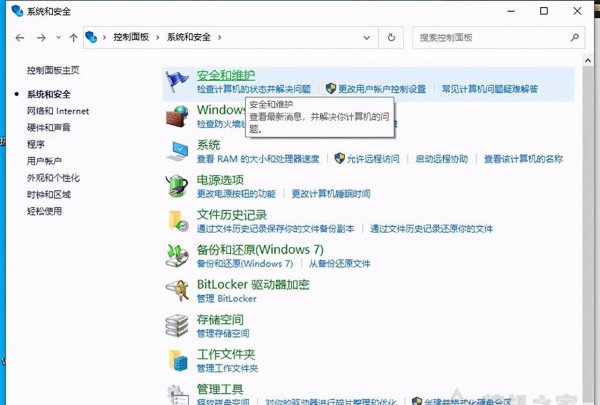Open the 电源选项 heading

coord(220,180)
